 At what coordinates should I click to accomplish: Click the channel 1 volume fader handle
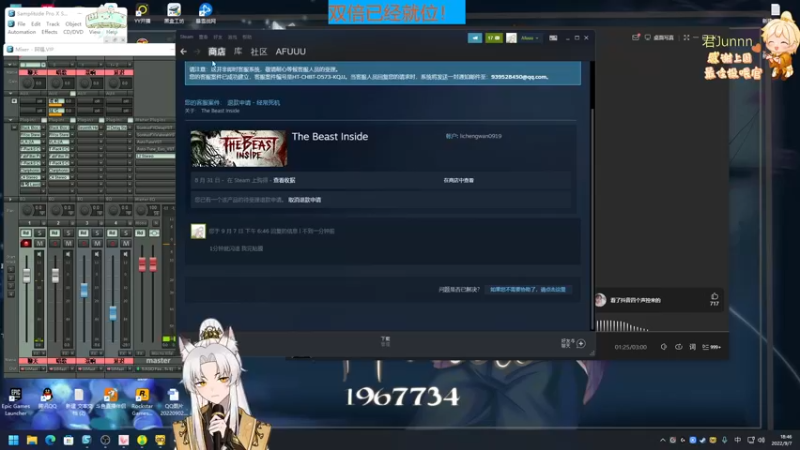(x=27, y=276)
